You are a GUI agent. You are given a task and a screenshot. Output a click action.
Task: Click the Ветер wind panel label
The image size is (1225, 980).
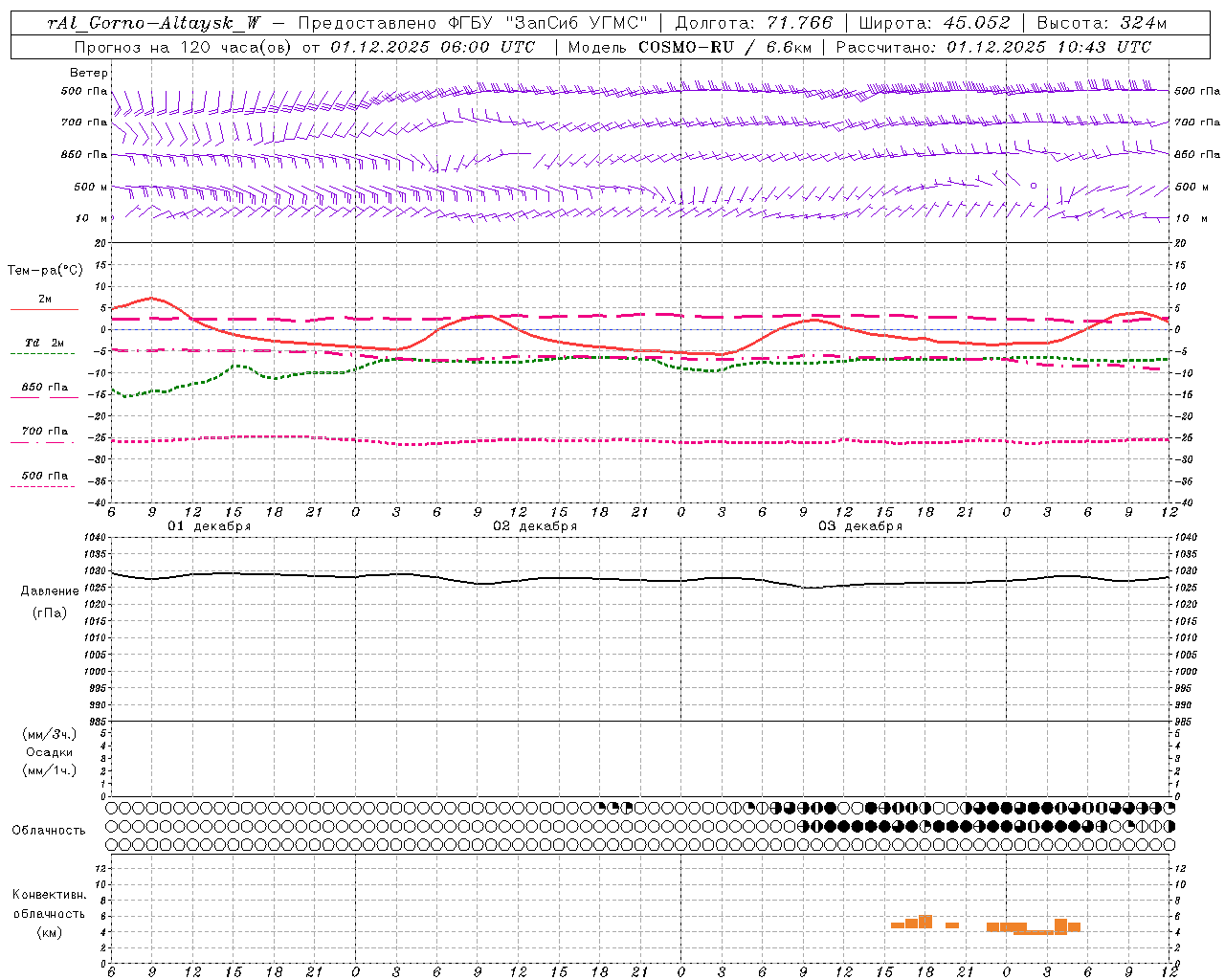[x=89, y=73]
